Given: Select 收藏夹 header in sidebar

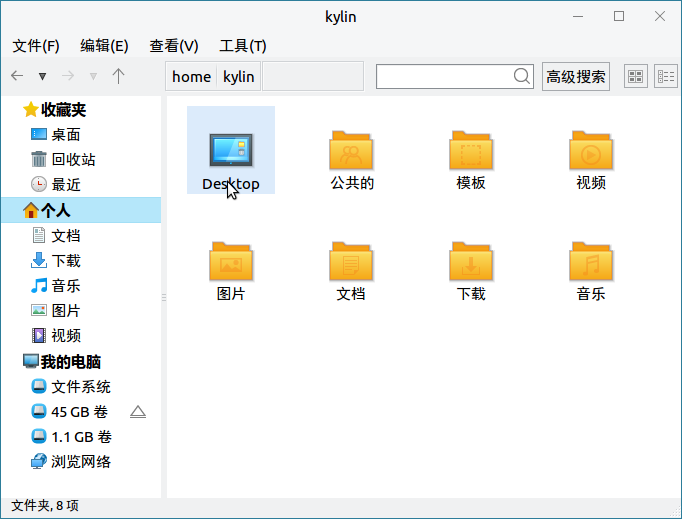Looking at the screenshot, I should (x=54, y=110).
